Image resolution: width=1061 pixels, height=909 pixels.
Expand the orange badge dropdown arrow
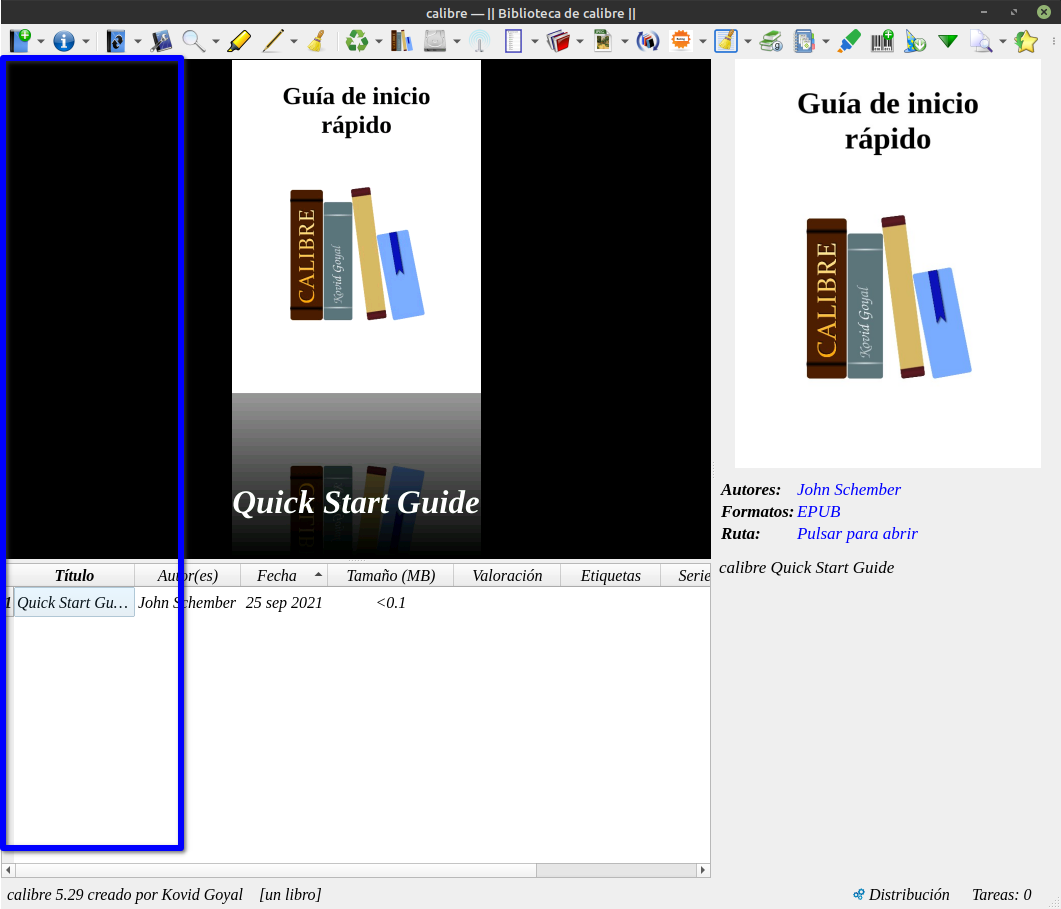point(702,42)
